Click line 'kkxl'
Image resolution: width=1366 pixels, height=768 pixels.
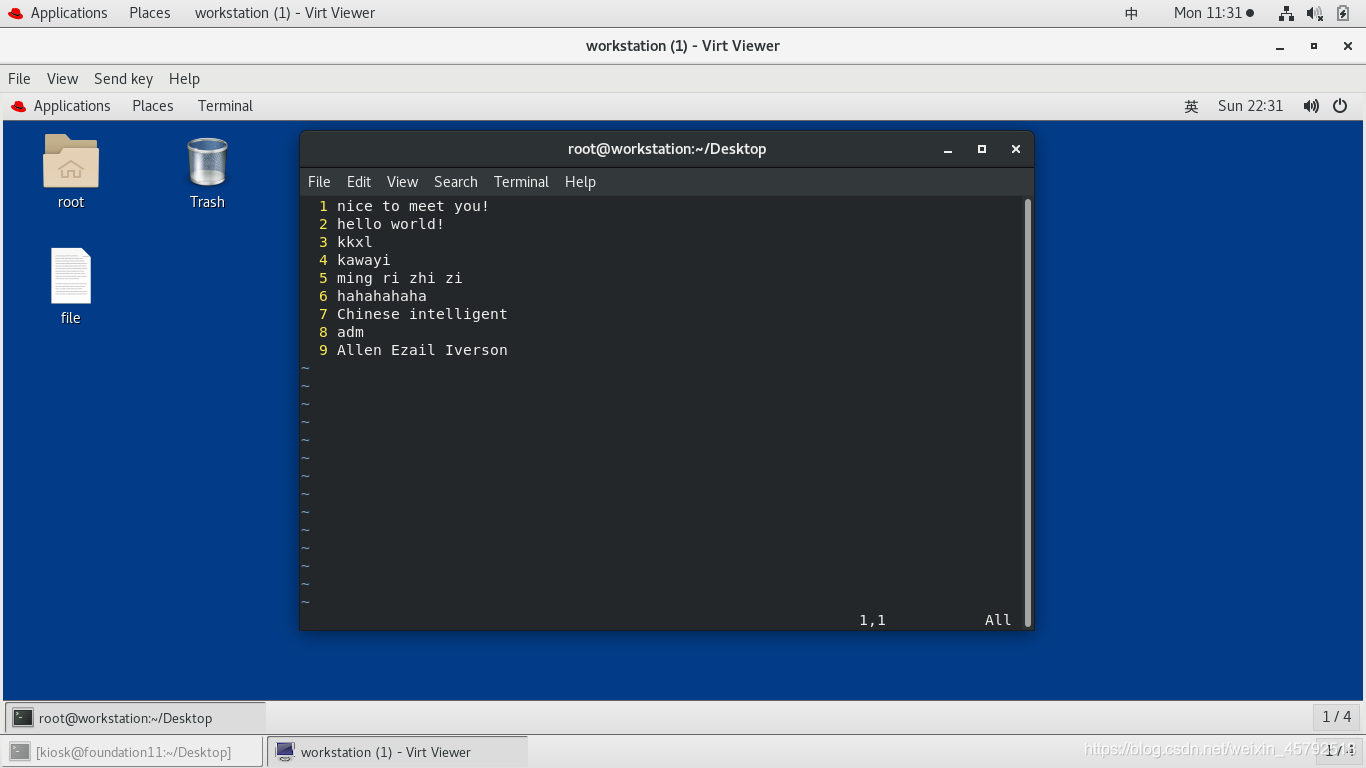click(354, 242)
